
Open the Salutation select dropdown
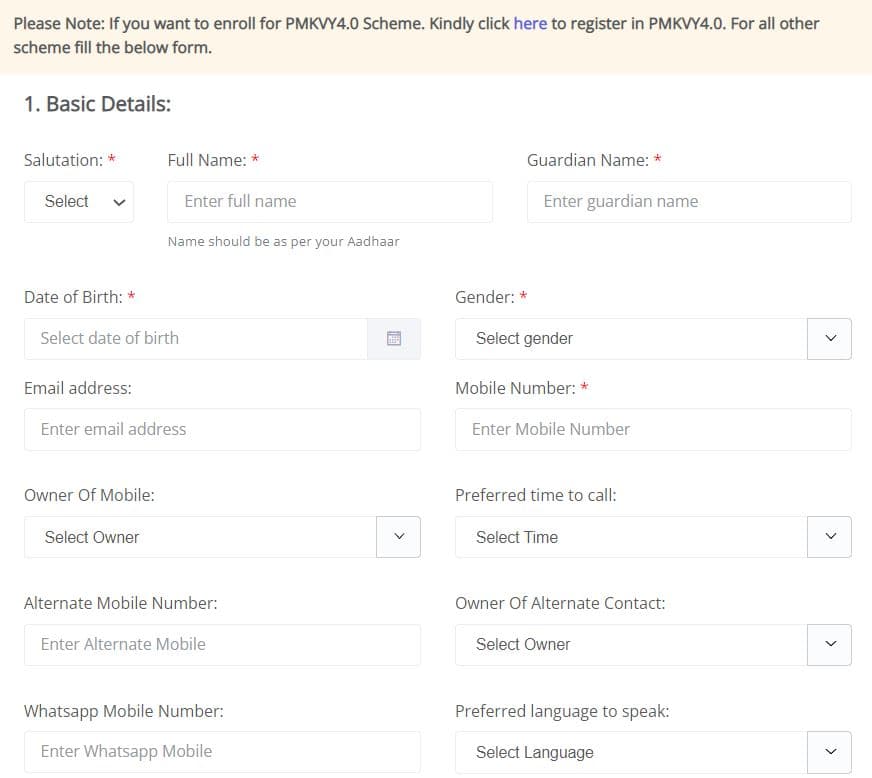tap(78, 202)
